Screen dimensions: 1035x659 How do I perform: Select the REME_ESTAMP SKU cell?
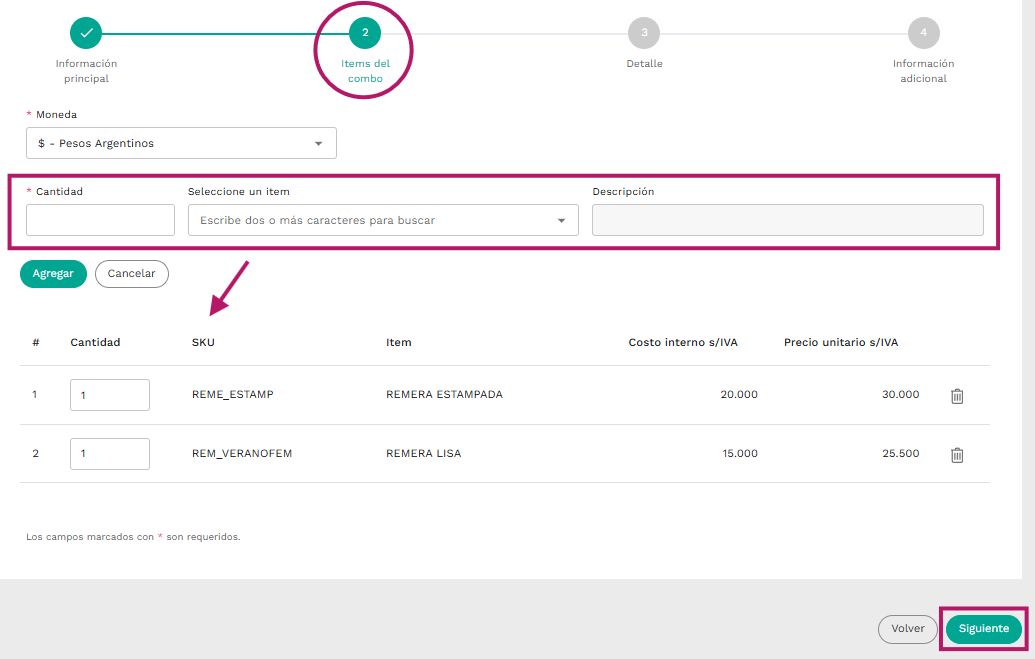pyautogui.click(x=232, y=394)
